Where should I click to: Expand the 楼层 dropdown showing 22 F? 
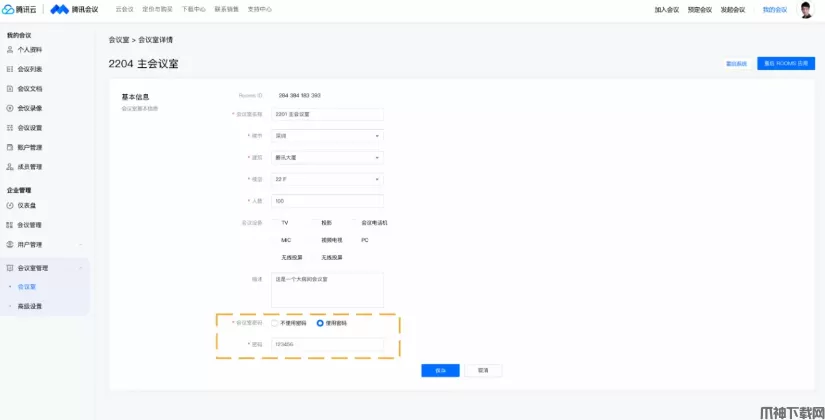coord(327,179)
